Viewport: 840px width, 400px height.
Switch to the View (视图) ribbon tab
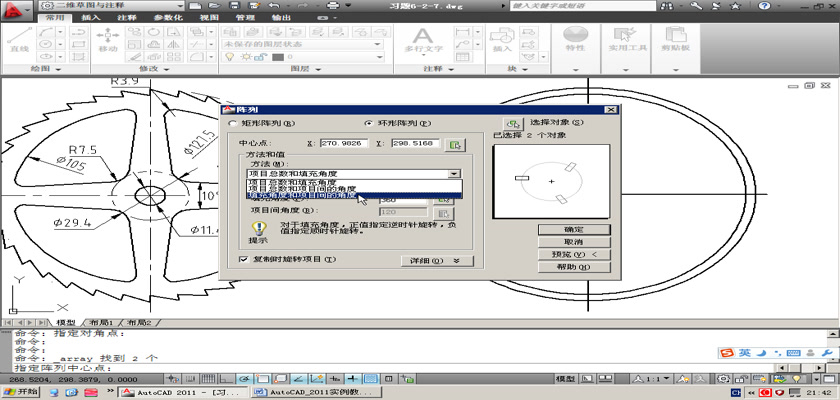pyautogui.click(x=209, y=18)
